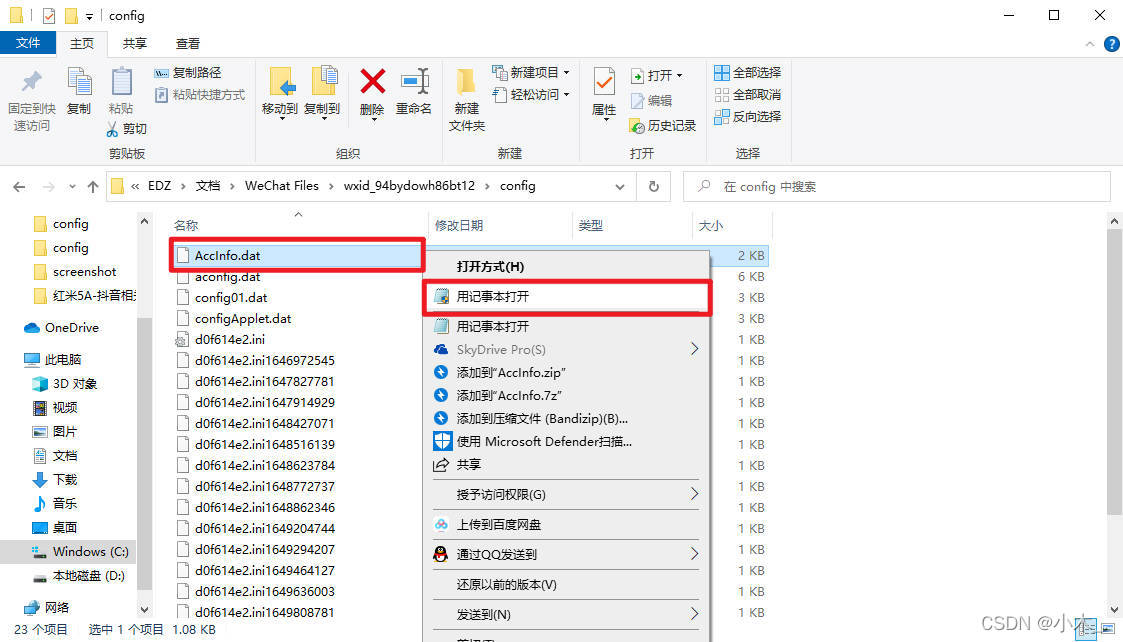Image resolution: width=1123 pixels, height=642 pixels.
Task: Click Select None (全部取消)
Action: (748, 95)
